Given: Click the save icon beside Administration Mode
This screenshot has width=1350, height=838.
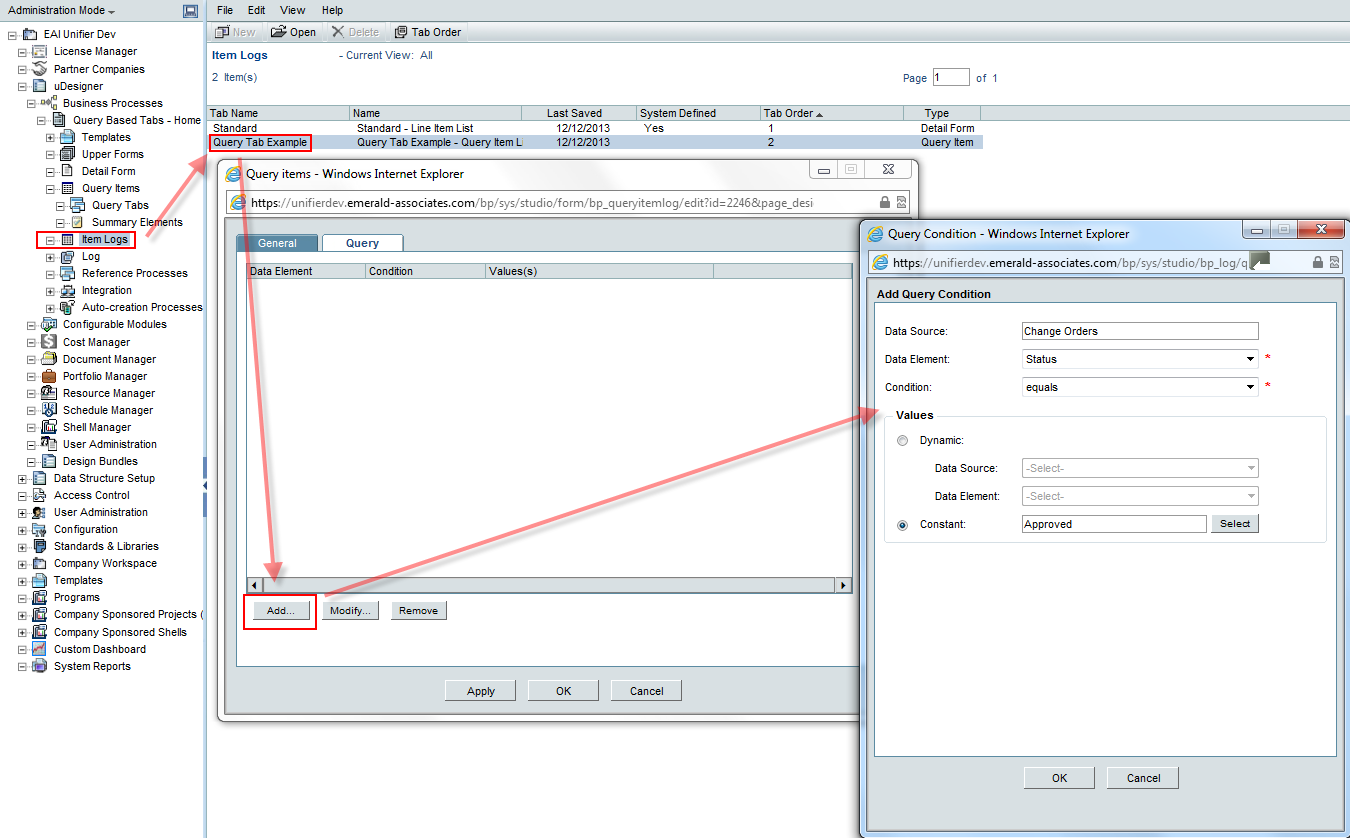Looking at the screenshot, I should (190, 11).
